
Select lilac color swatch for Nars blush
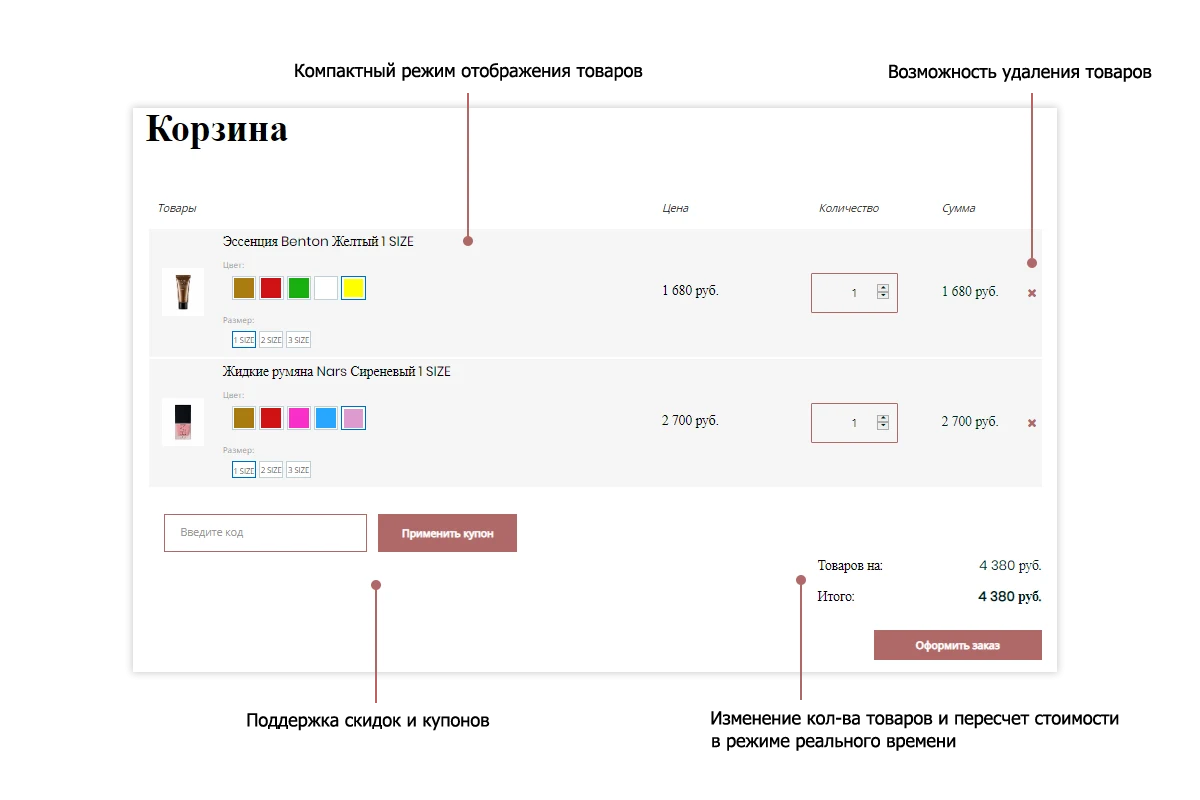pyautogui.click(x=353, y=418)
